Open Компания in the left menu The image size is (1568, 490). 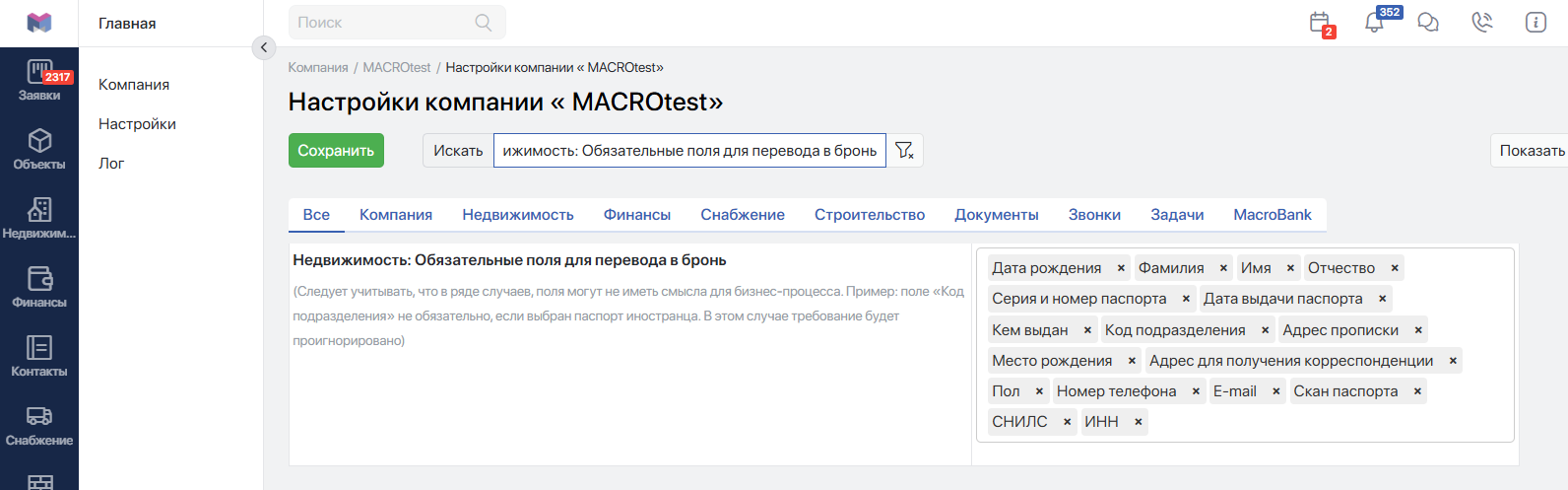pos(134,85)
